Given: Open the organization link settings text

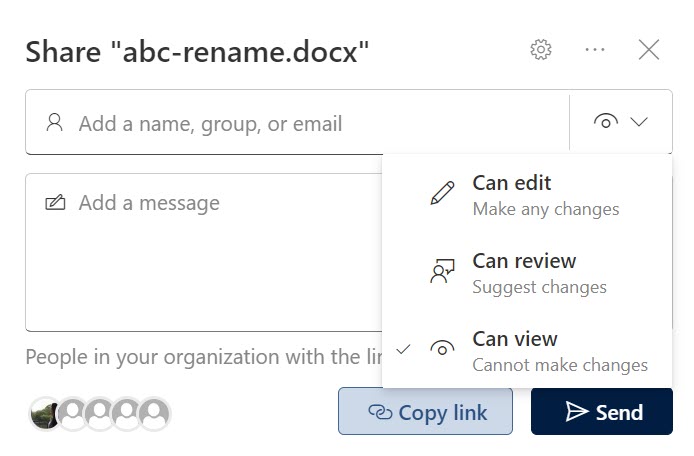Looking at the screenshot, I should pyautogui.click(x=200, y=357).
